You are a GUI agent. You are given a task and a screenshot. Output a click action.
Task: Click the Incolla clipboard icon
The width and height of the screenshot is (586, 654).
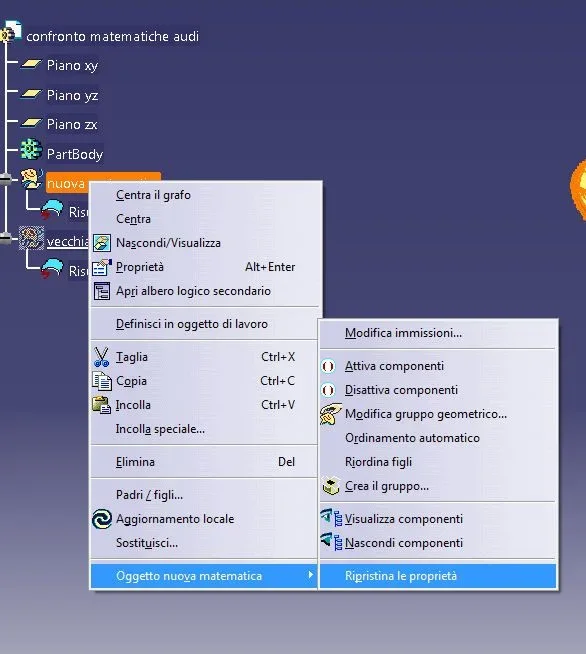click(x=101, y=405)
